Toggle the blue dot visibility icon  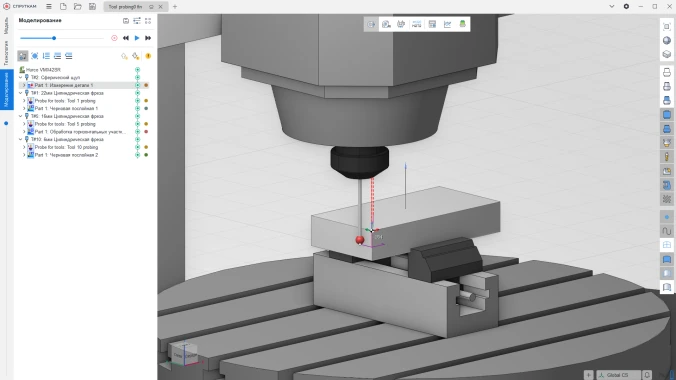tap(667, 217)
